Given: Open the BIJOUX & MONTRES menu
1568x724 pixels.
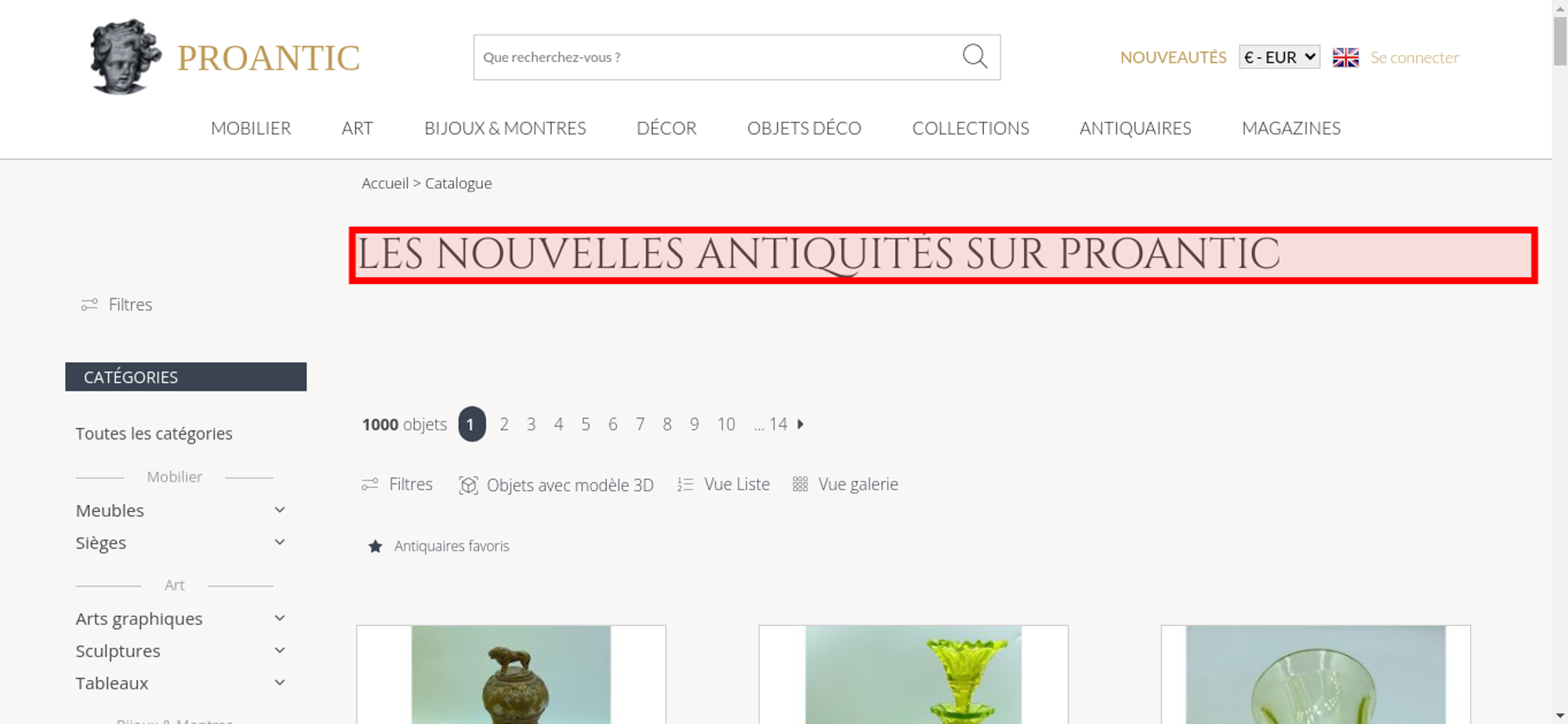Looking at the screenshot, I should (x=505, y=128).
